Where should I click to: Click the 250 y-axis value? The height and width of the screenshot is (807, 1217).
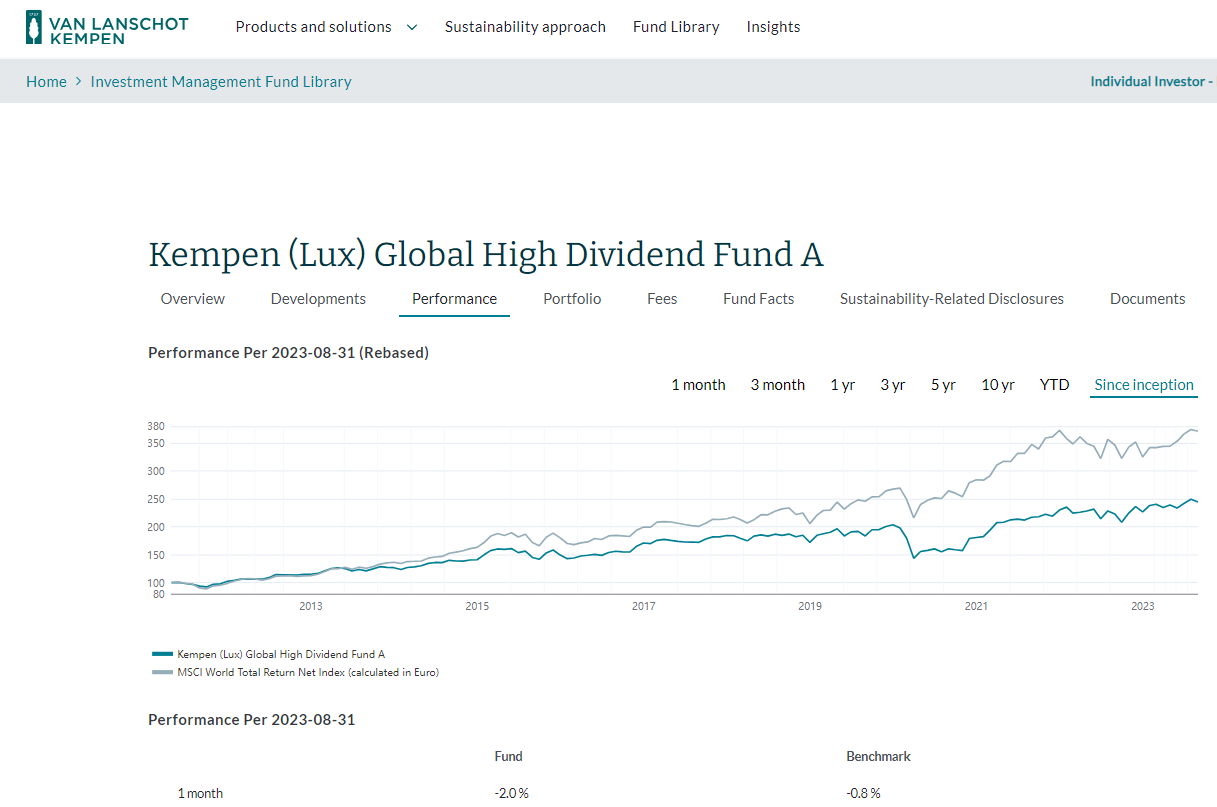coord(155,499)
